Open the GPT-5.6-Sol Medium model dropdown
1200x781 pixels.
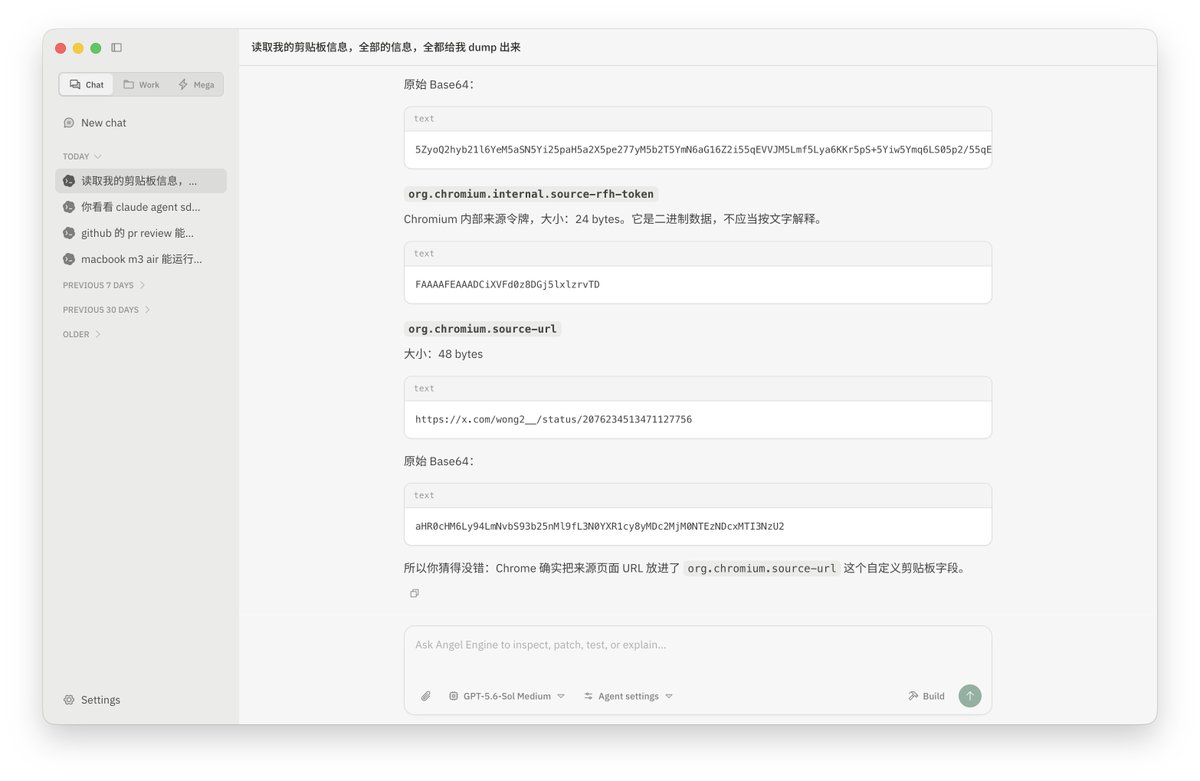pyautogui.click(x=506, y=696)
